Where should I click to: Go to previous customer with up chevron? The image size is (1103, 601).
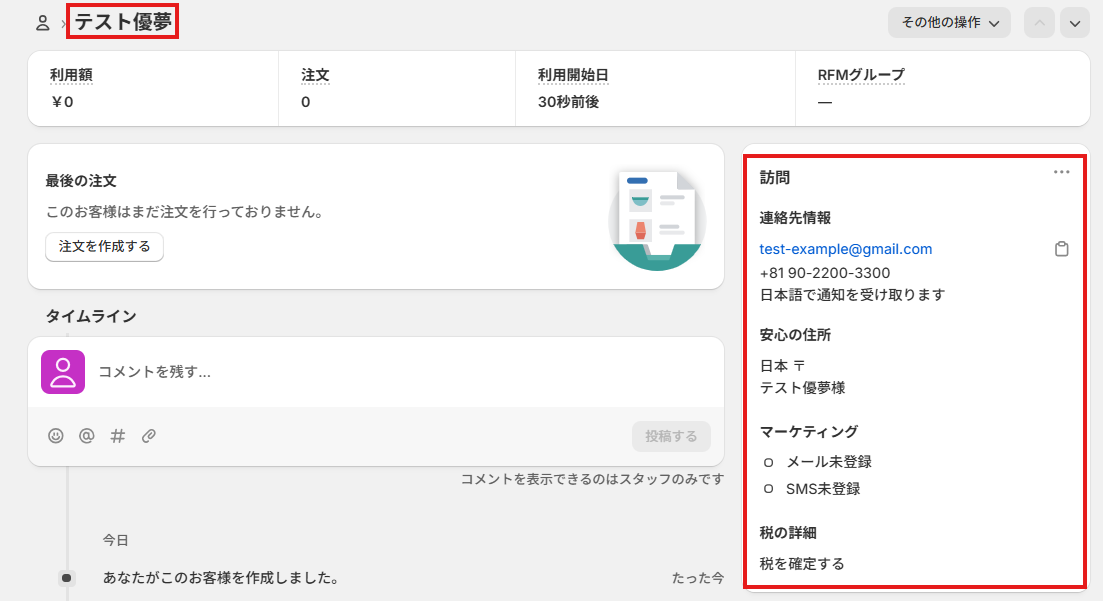point(1039,23)
